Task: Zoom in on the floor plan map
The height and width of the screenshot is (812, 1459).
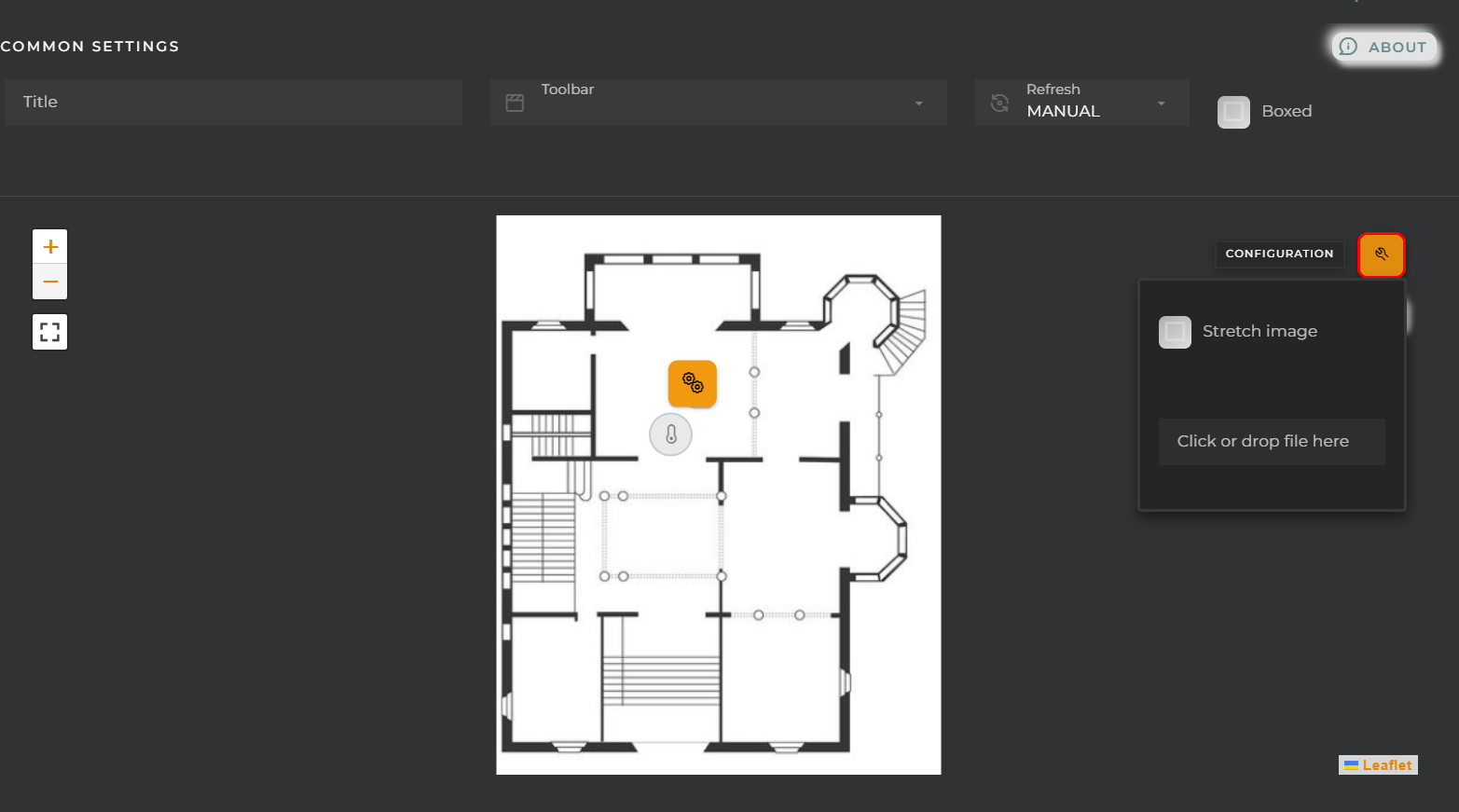Action: [x=50, y=247]
